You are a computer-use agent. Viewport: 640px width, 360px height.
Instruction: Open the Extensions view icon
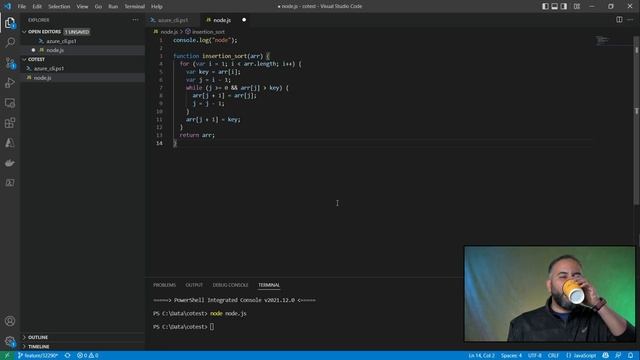click(x=10, y=123)
